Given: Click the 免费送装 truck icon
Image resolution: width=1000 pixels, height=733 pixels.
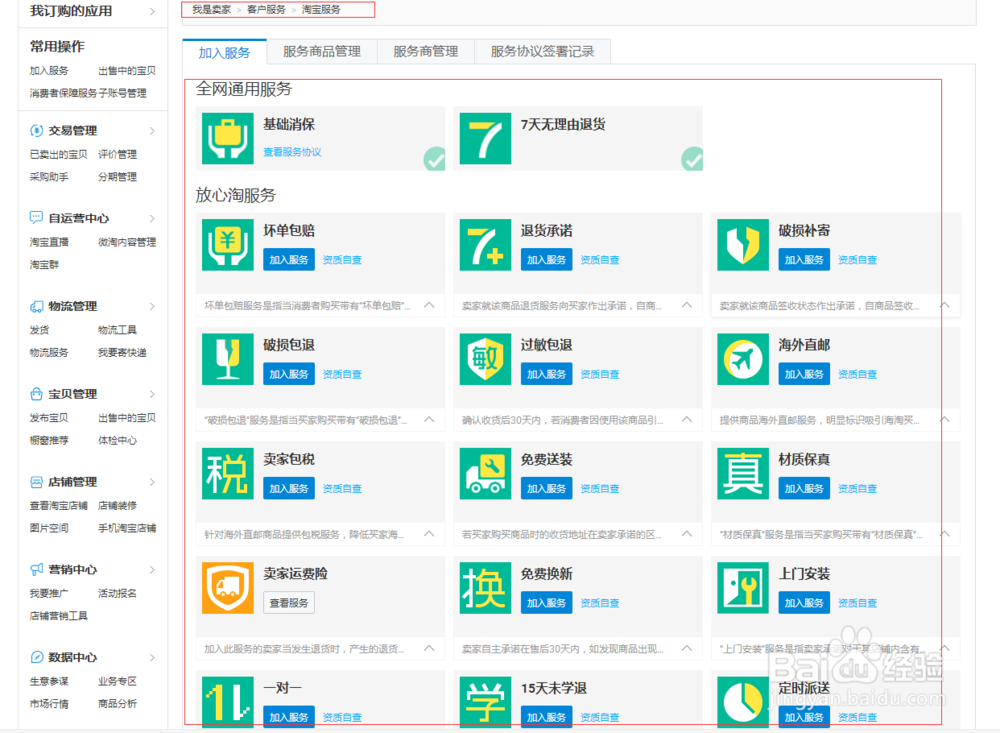Looking at the screenshot, I should pyautogui.click(x=485, y=473).
